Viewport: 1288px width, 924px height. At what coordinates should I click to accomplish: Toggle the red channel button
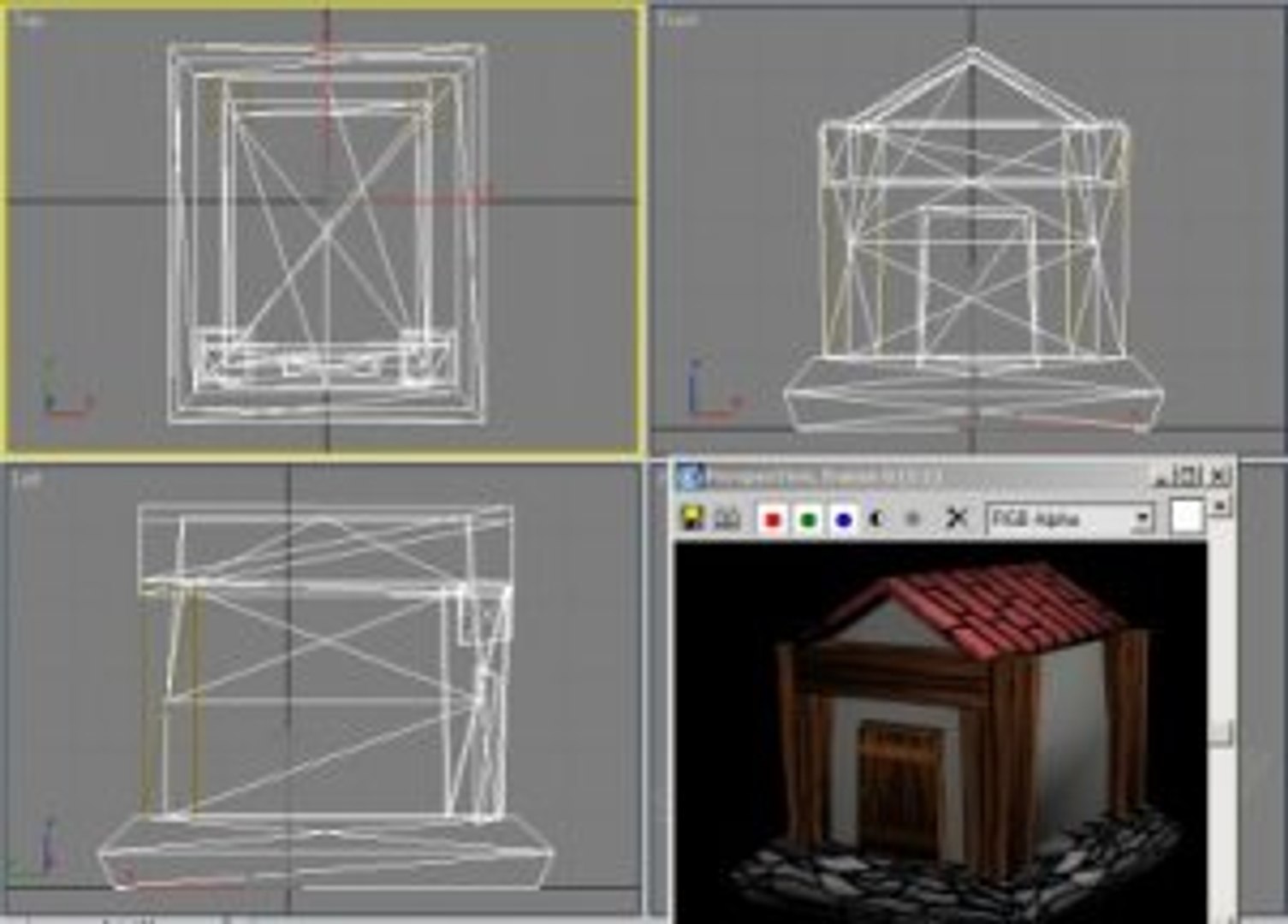point(773,519)
